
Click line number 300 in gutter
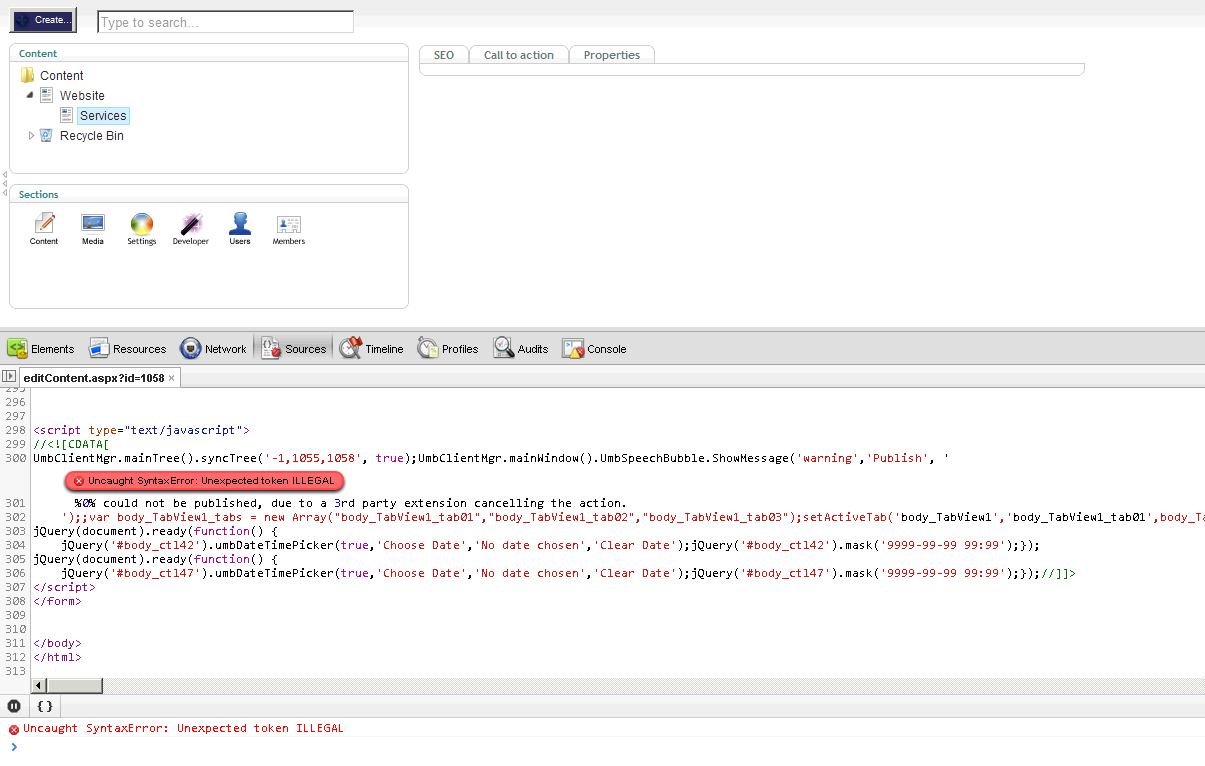[15, 458]
